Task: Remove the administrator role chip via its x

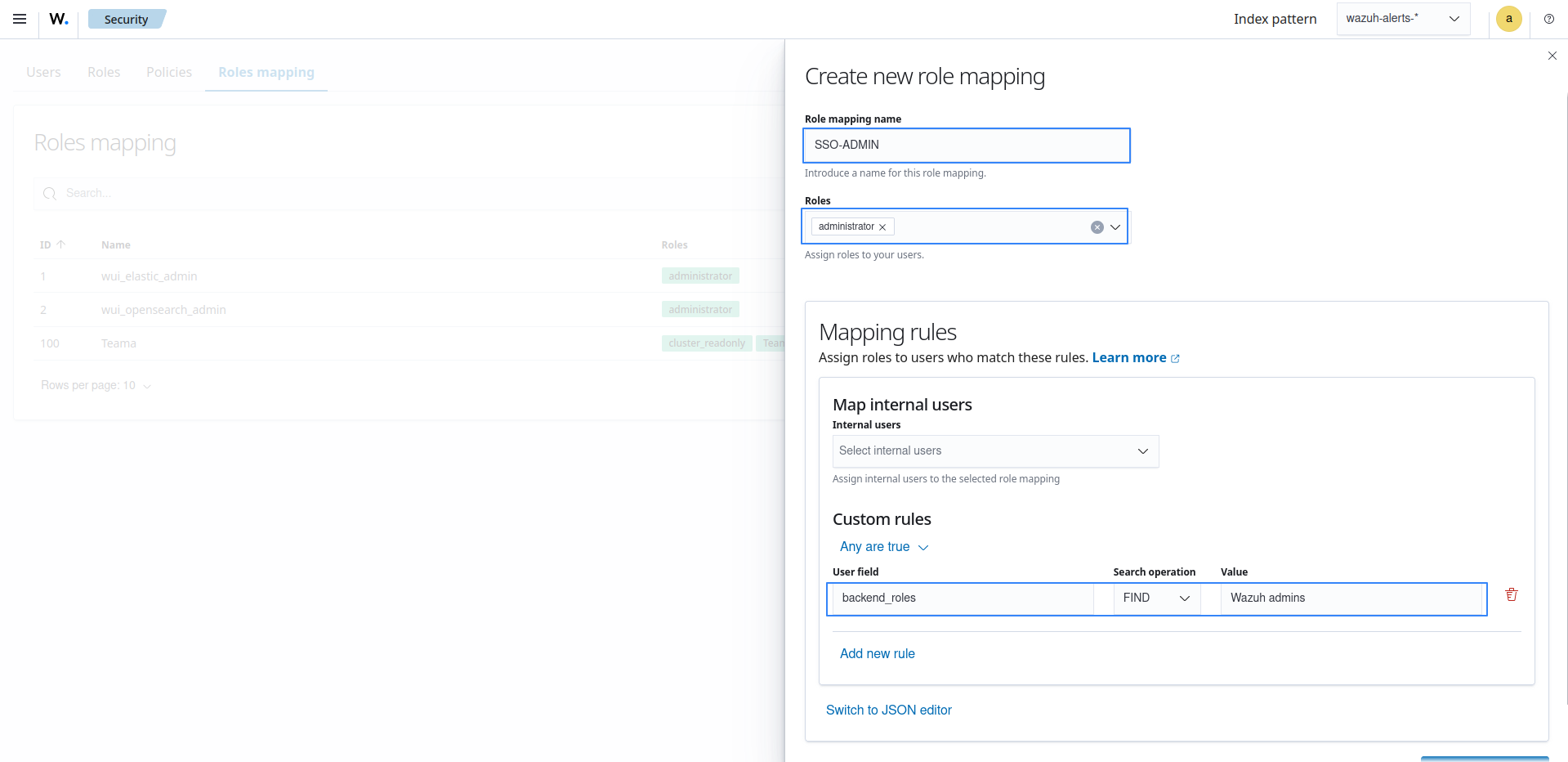Action: point(882,226)
